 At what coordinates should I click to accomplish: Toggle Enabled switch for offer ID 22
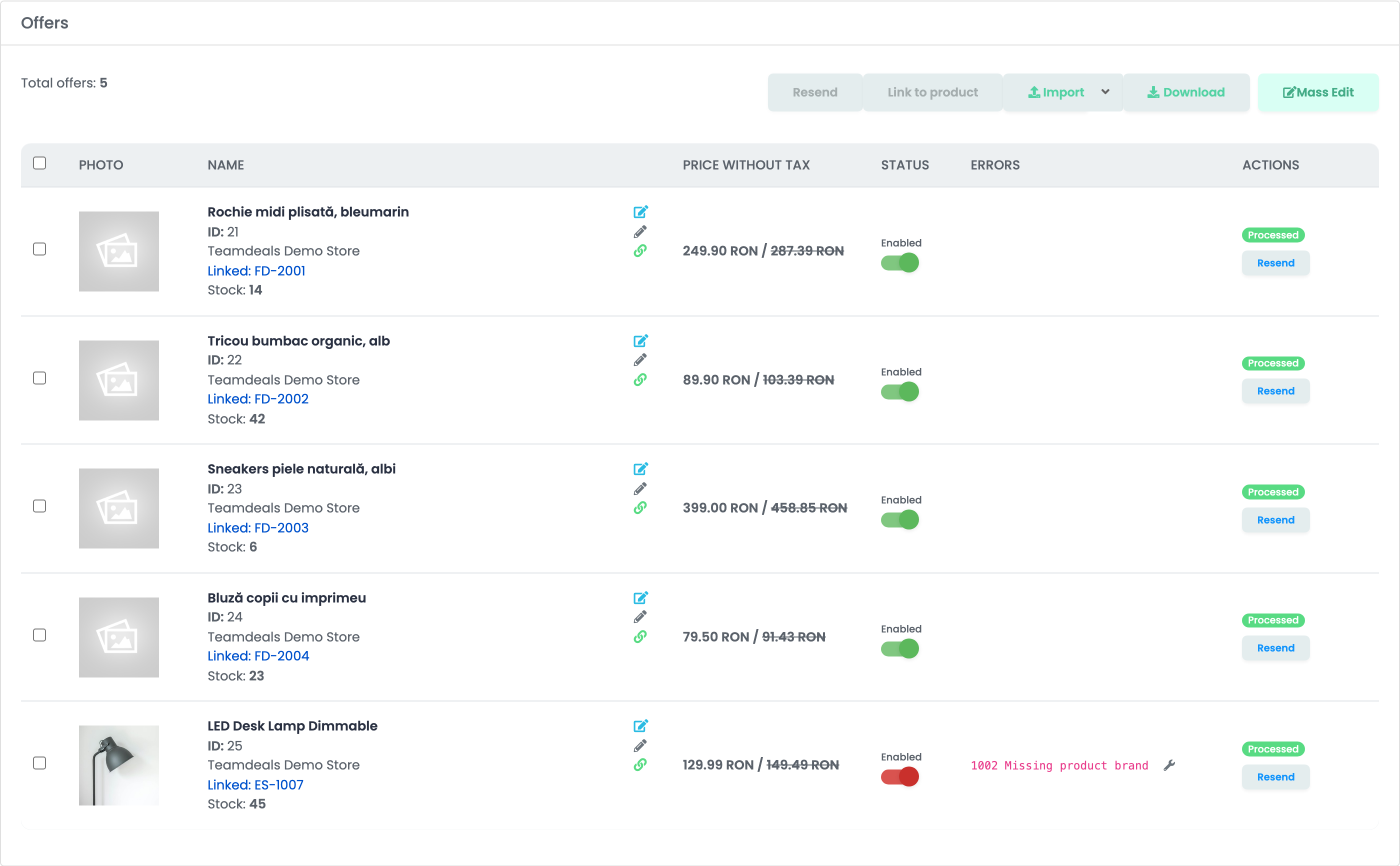click(899, 392)
